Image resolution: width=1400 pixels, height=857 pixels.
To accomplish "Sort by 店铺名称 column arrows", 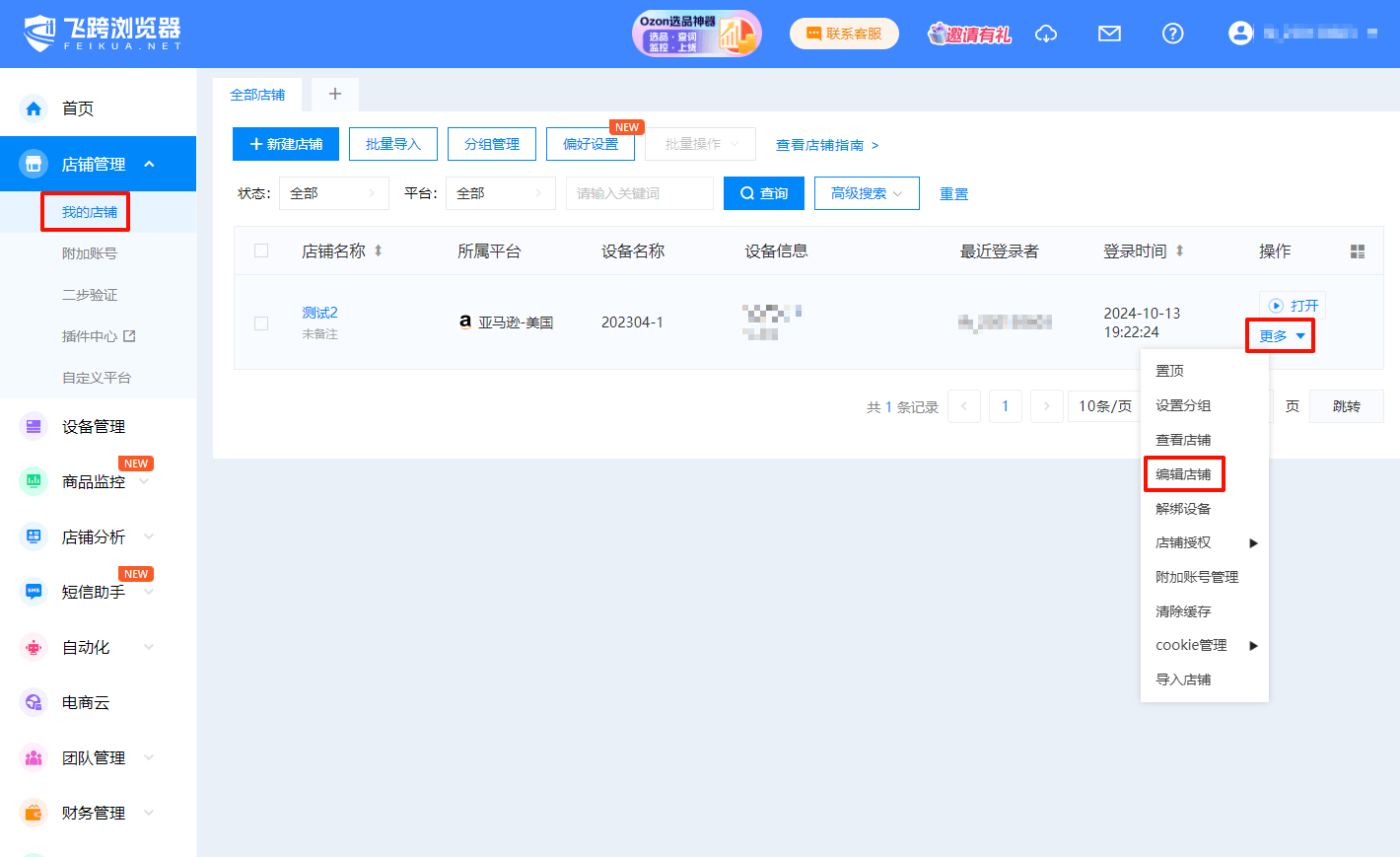I will 378,251.
